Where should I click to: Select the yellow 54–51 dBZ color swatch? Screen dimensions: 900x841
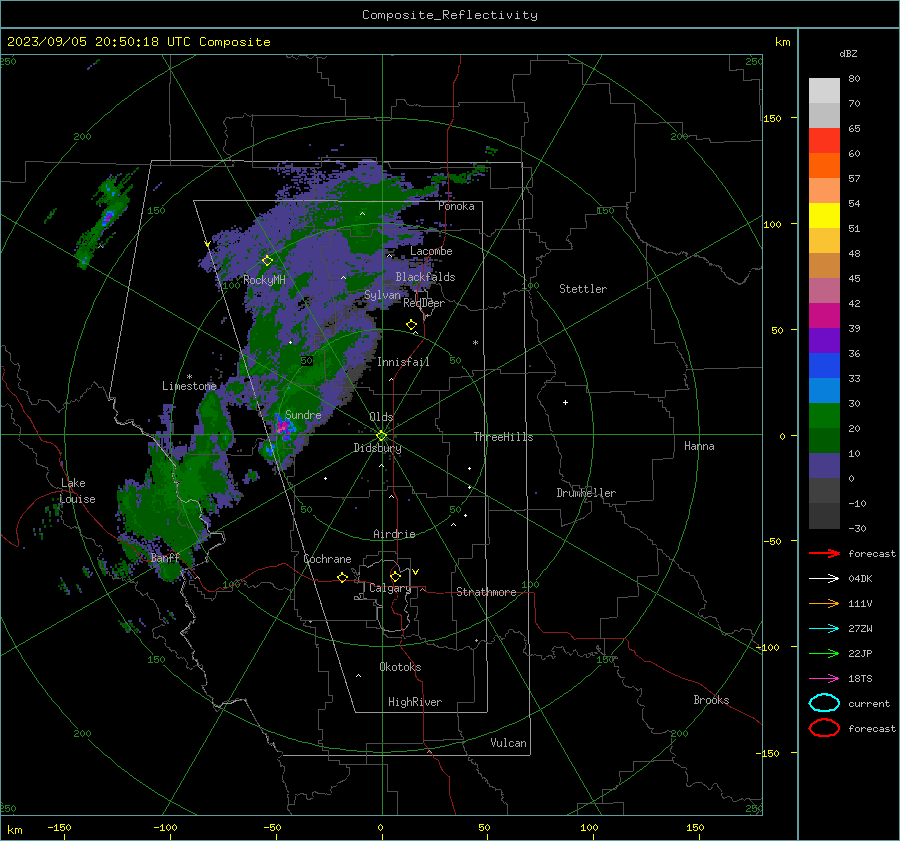tap(824, 216)
